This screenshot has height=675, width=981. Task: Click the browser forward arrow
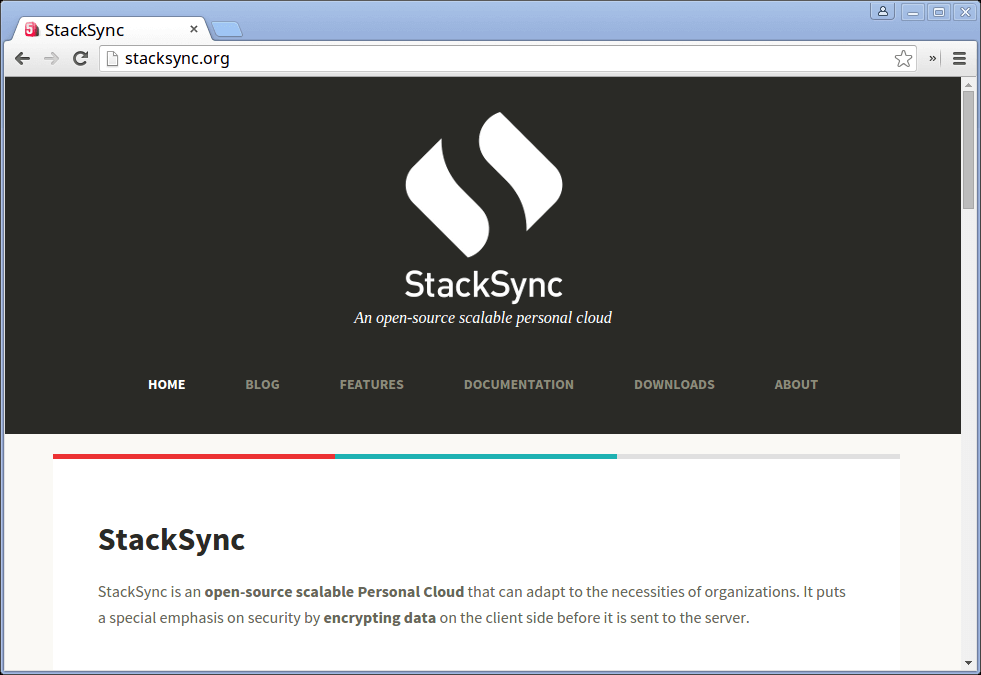pyautogui.click(x=51, y=58)
